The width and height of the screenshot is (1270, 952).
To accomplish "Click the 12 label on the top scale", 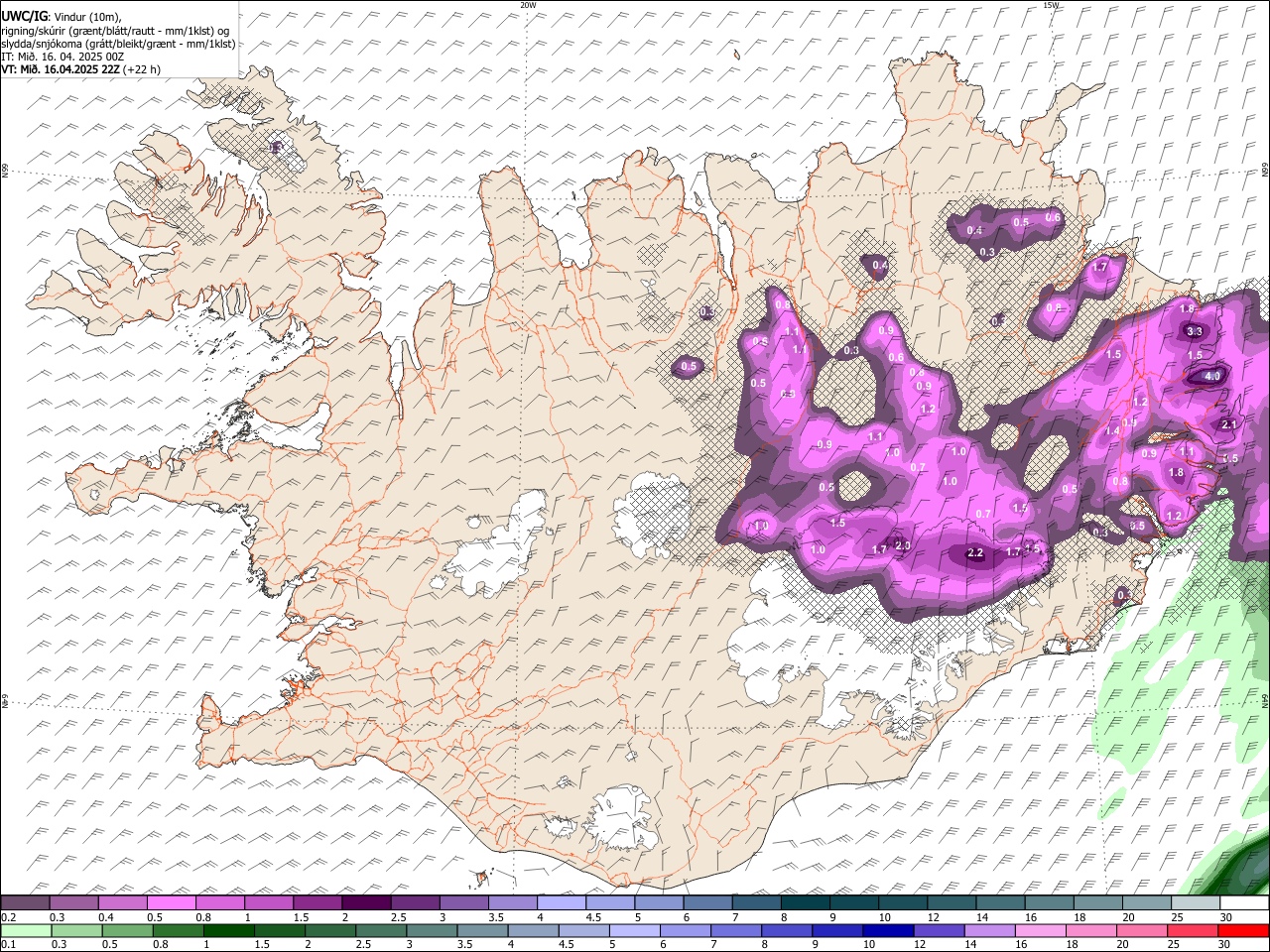I will [934, 917].
